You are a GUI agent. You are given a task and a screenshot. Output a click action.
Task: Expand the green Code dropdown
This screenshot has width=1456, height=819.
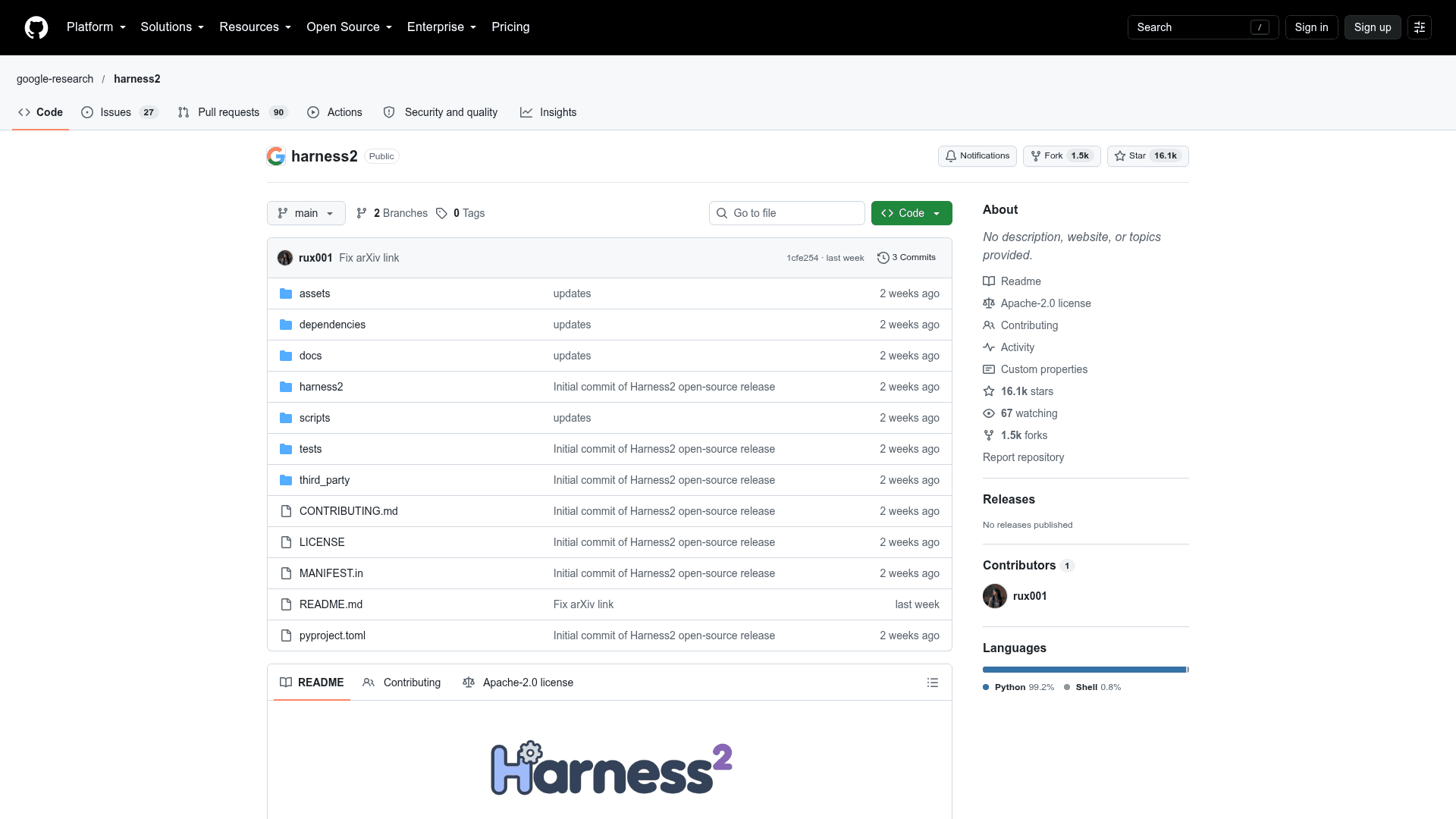[912, 213]
